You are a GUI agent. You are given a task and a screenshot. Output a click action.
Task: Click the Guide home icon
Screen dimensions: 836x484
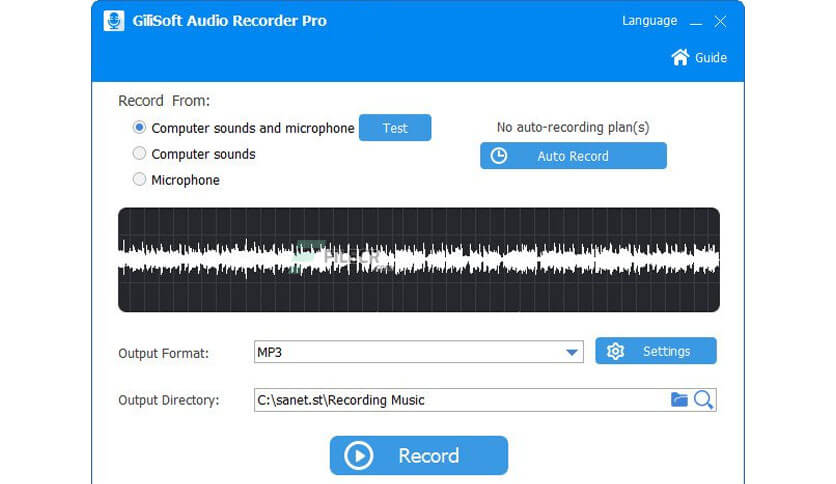tap(680, 57)
